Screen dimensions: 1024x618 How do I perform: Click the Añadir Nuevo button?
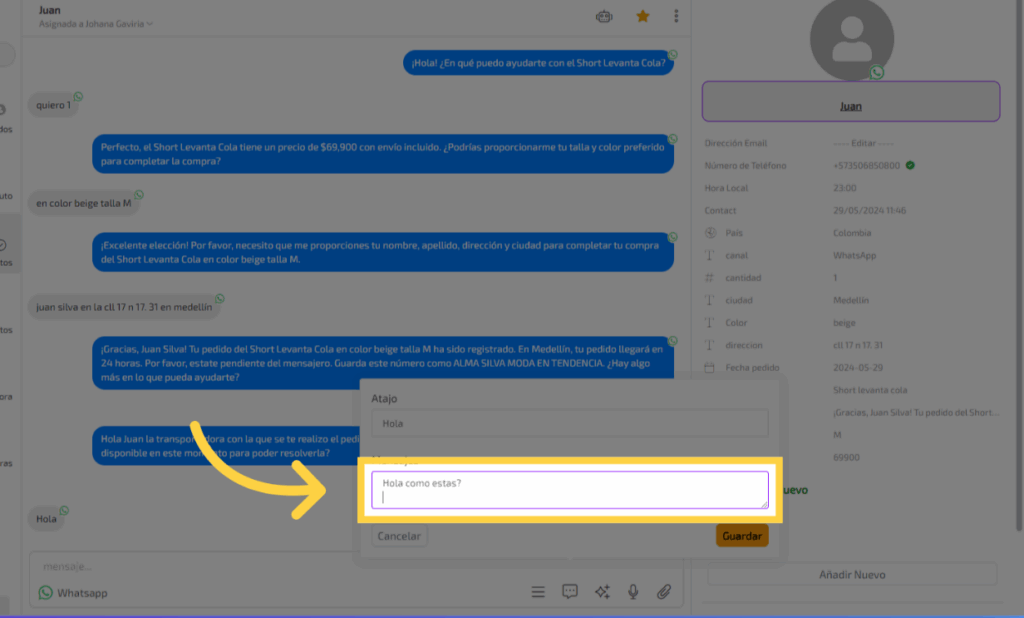851,574
